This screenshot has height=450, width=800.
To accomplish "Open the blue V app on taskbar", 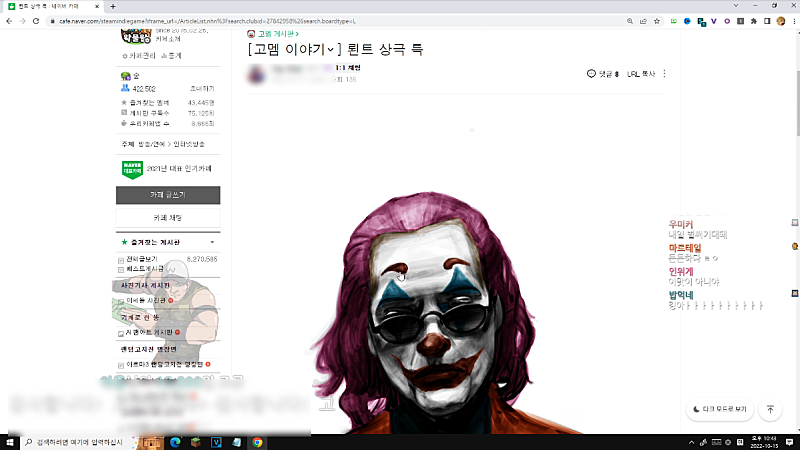I will [x=216, y=442].
